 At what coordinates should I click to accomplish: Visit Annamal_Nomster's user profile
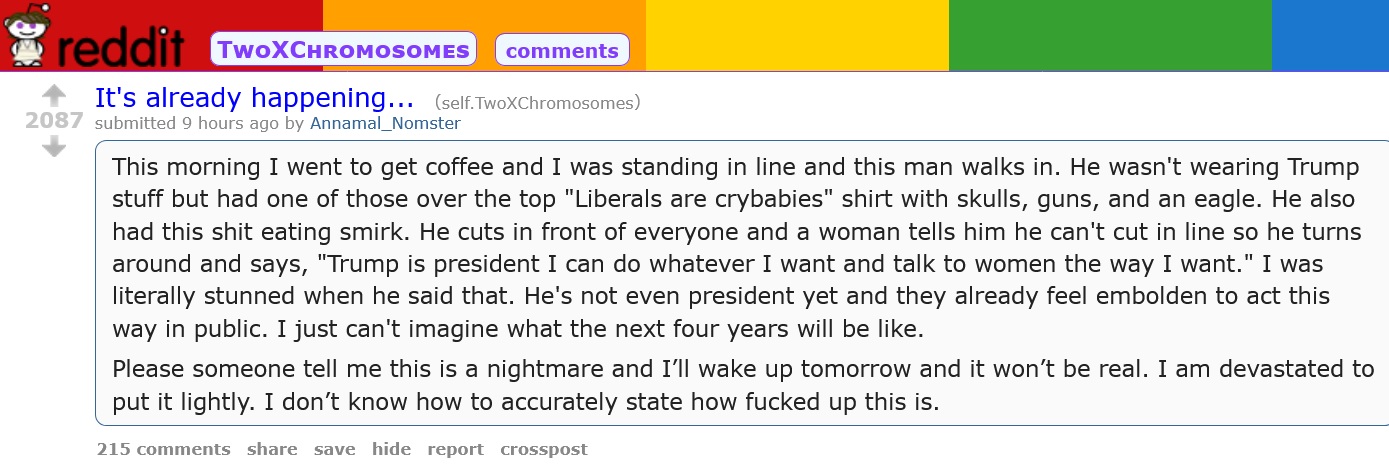point(385,123)
